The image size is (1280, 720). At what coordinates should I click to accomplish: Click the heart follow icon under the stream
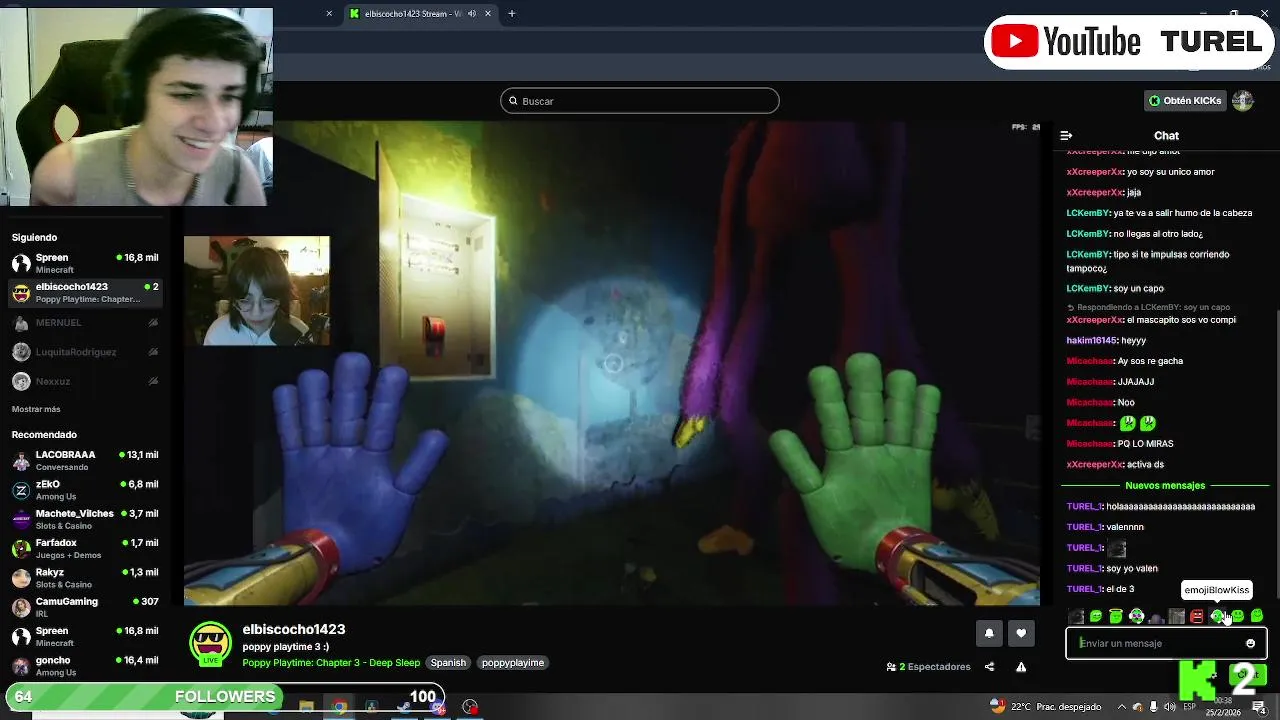tap(1021, 633)
